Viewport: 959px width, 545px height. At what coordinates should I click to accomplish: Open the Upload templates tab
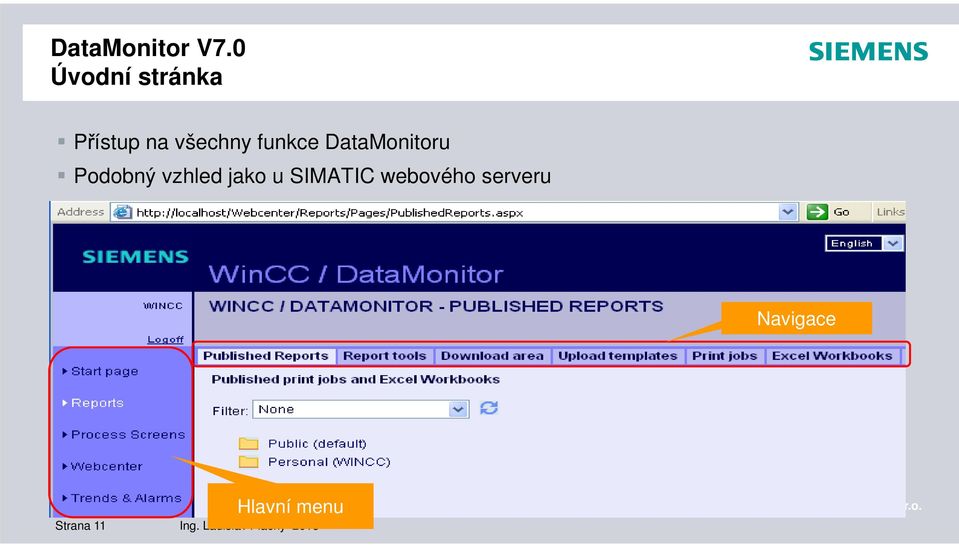(x=618, y=356)
